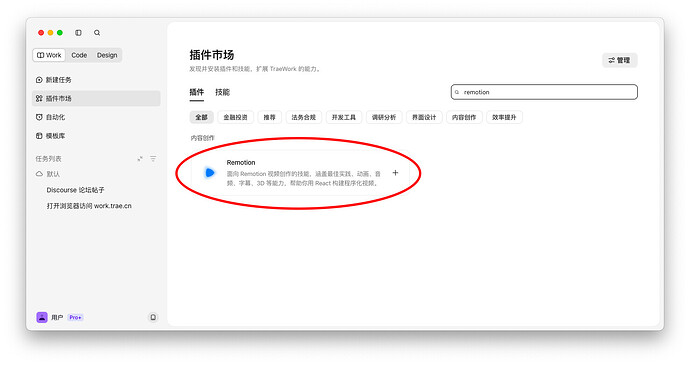Click the Remotion plugin description text

point(303,178)
